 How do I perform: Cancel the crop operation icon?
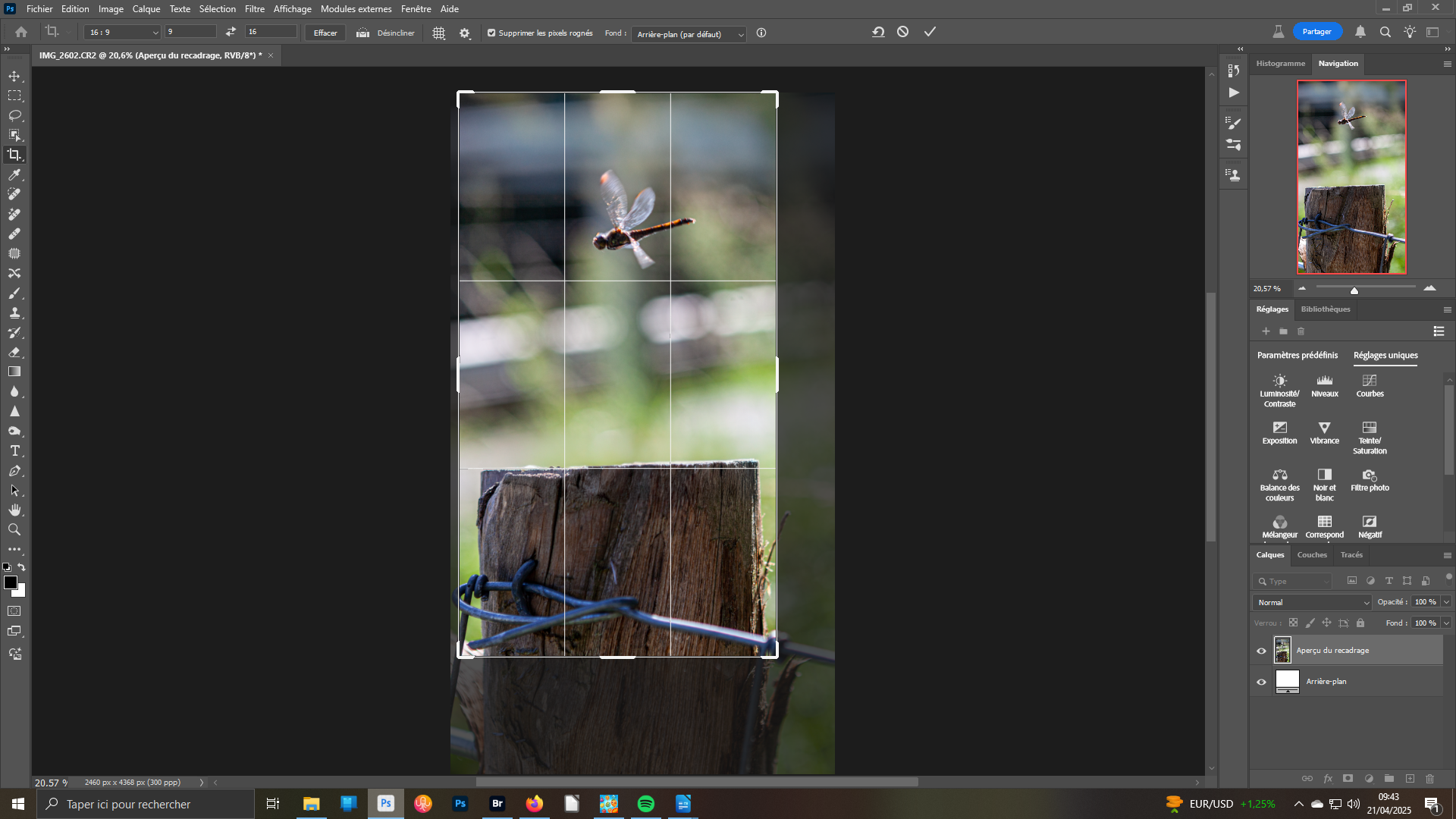click(902, 32)
